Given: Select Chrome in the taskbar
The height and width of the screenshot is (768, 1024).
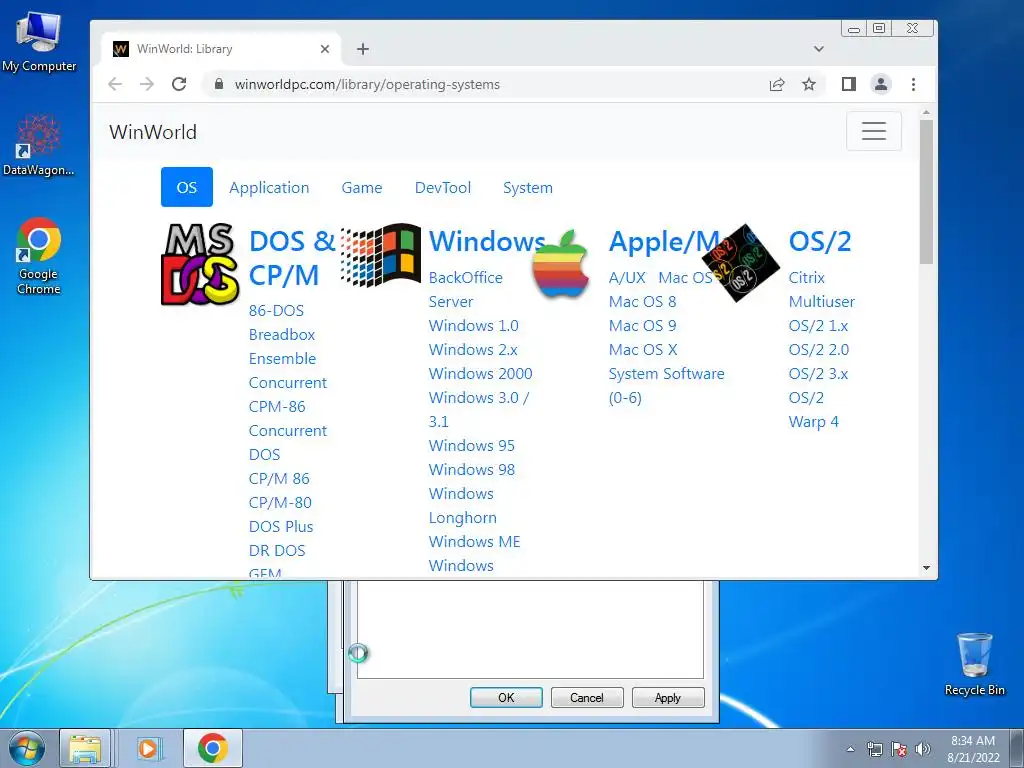Looking at the screenshot, I should click(x=213, y=748).
